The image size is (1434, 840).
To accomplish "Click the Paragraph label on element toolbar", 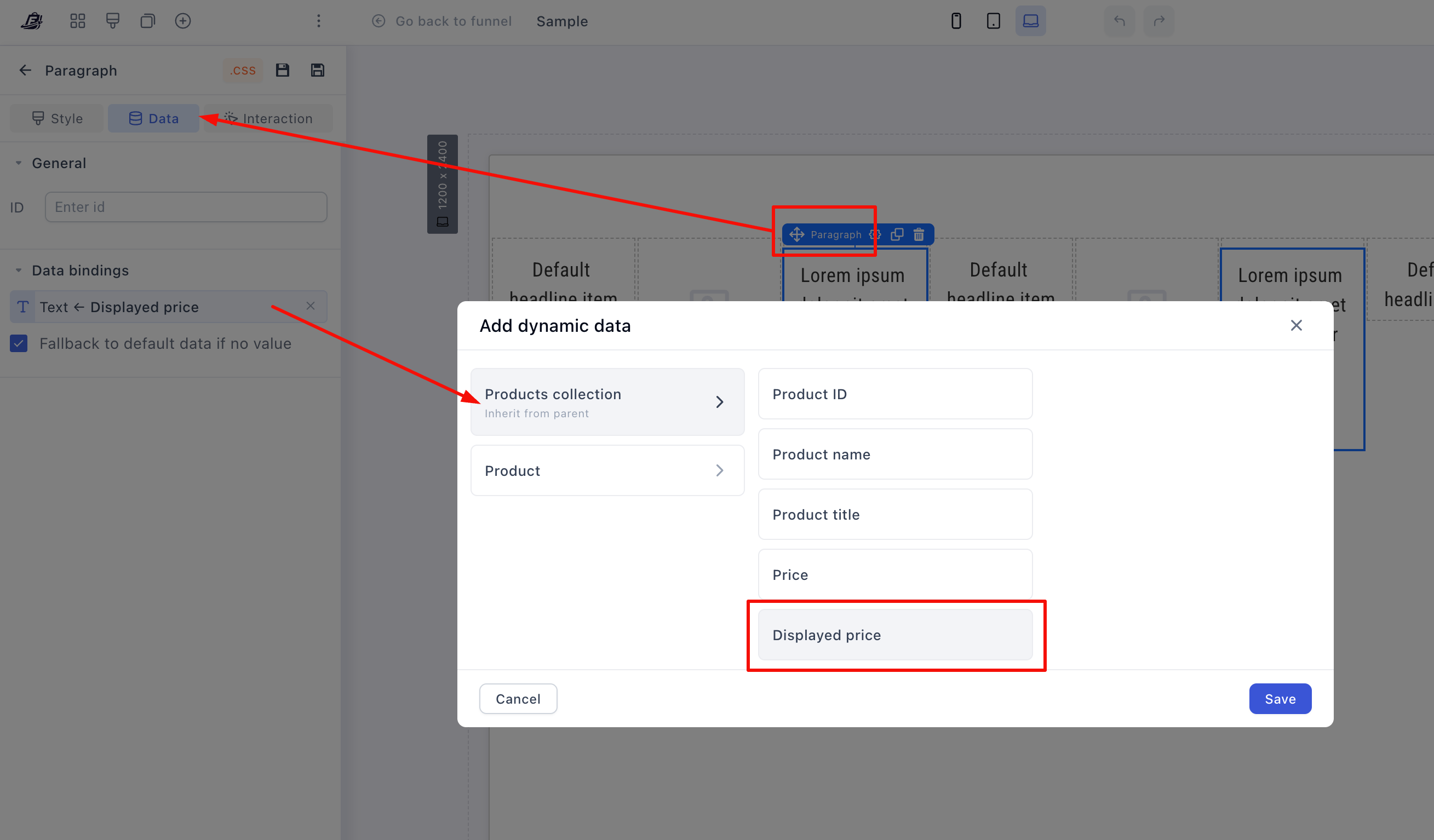I will 836,234.
